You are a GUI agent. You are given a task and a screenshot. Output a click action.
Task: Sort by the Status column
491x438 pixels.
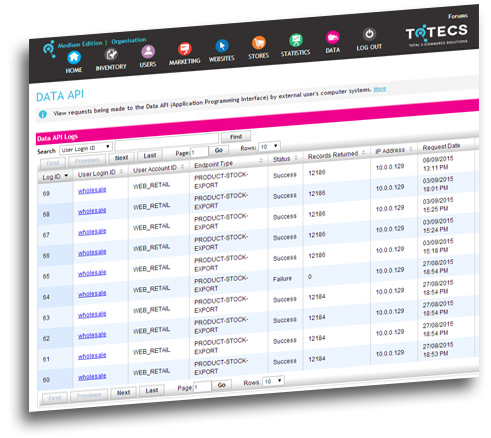click(285, 159)
